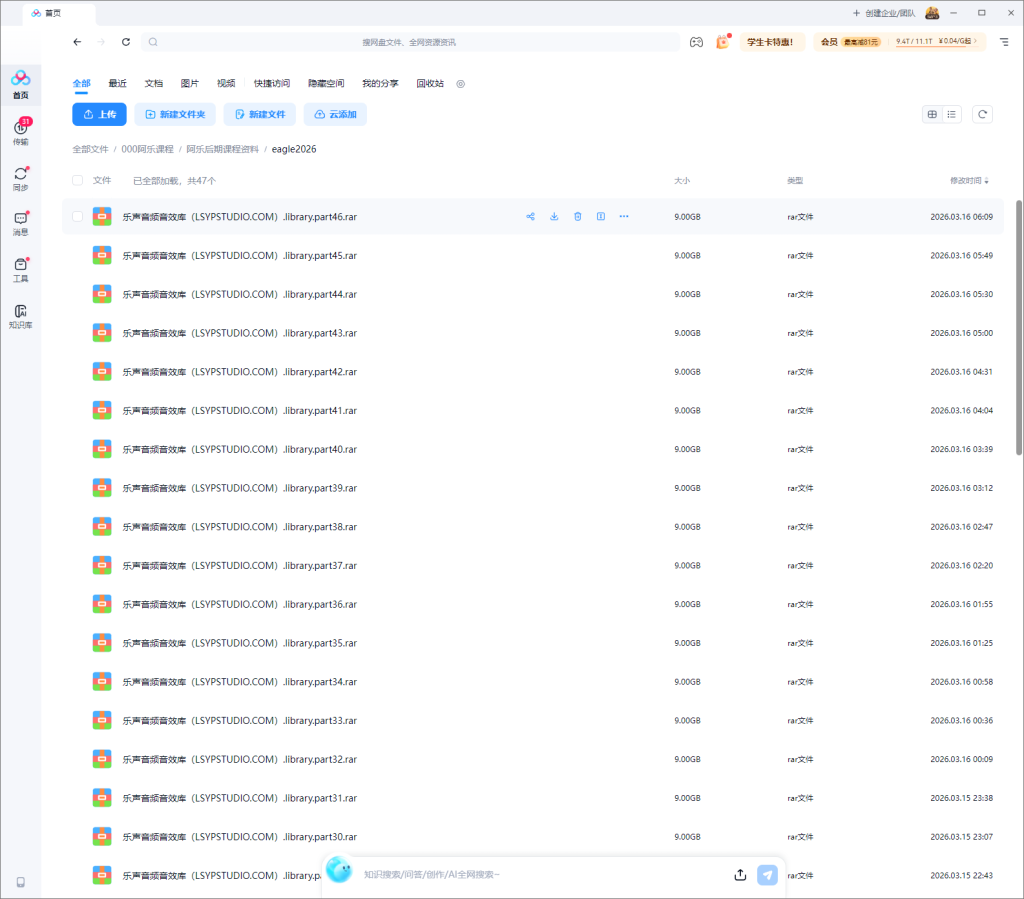Click the blue 上传 upload button
1024x899 pixels.
(99, 115)
